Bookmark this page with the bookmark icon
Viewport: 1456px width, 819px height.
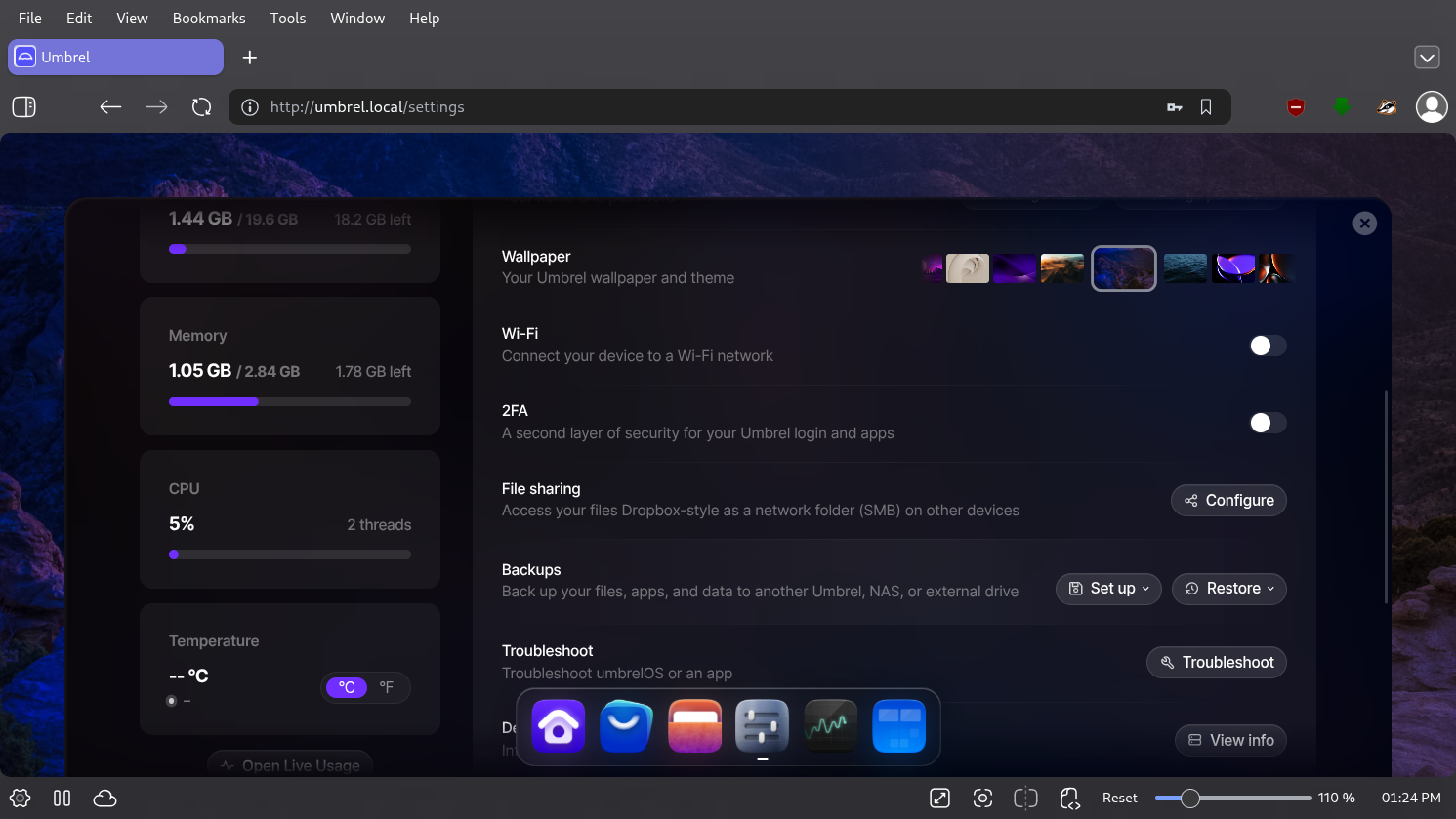1206,106
